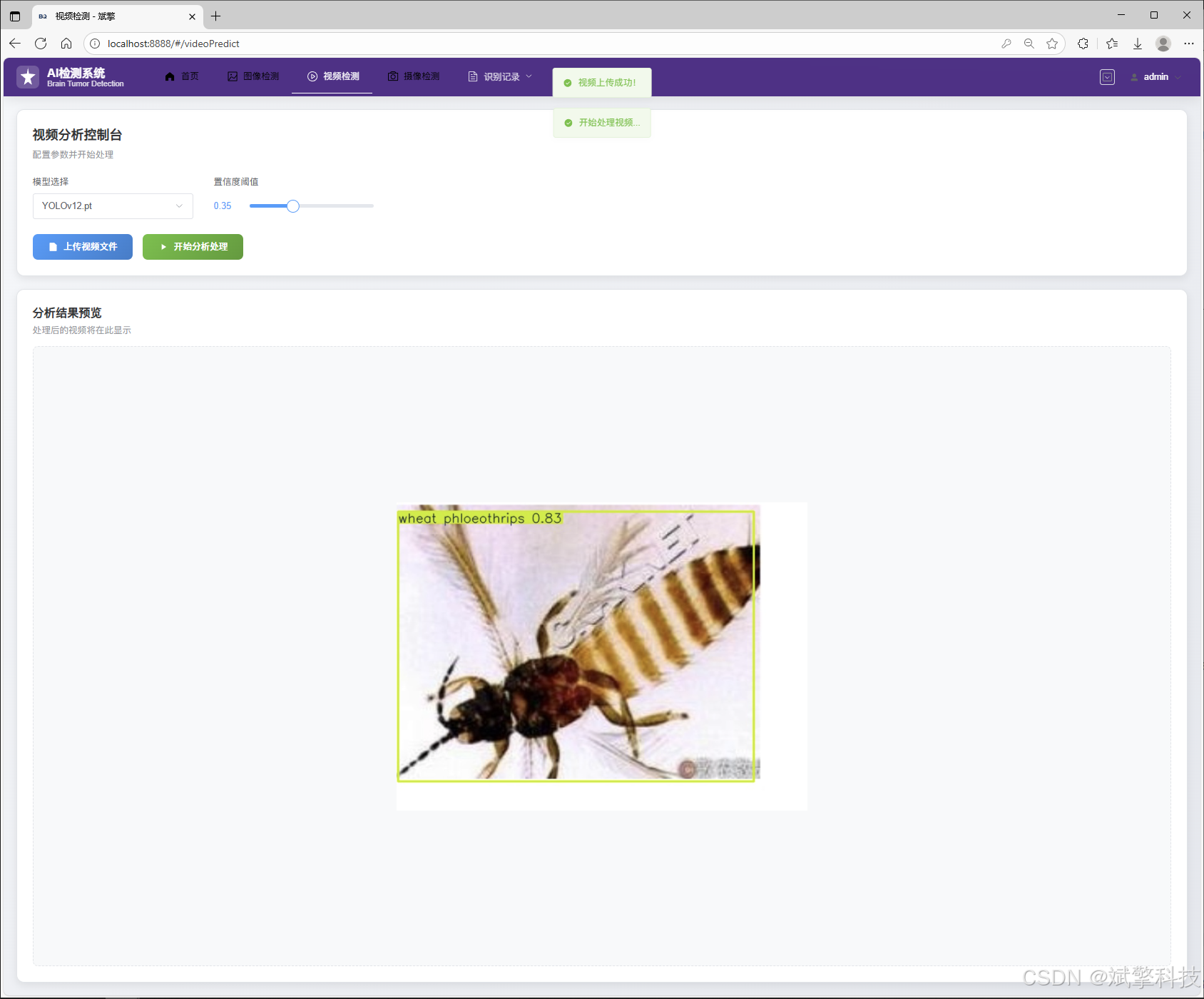This screenshot has width=1204, height=999.
Task: Open the browser downloads icon
Action: tap(1138, 44)
